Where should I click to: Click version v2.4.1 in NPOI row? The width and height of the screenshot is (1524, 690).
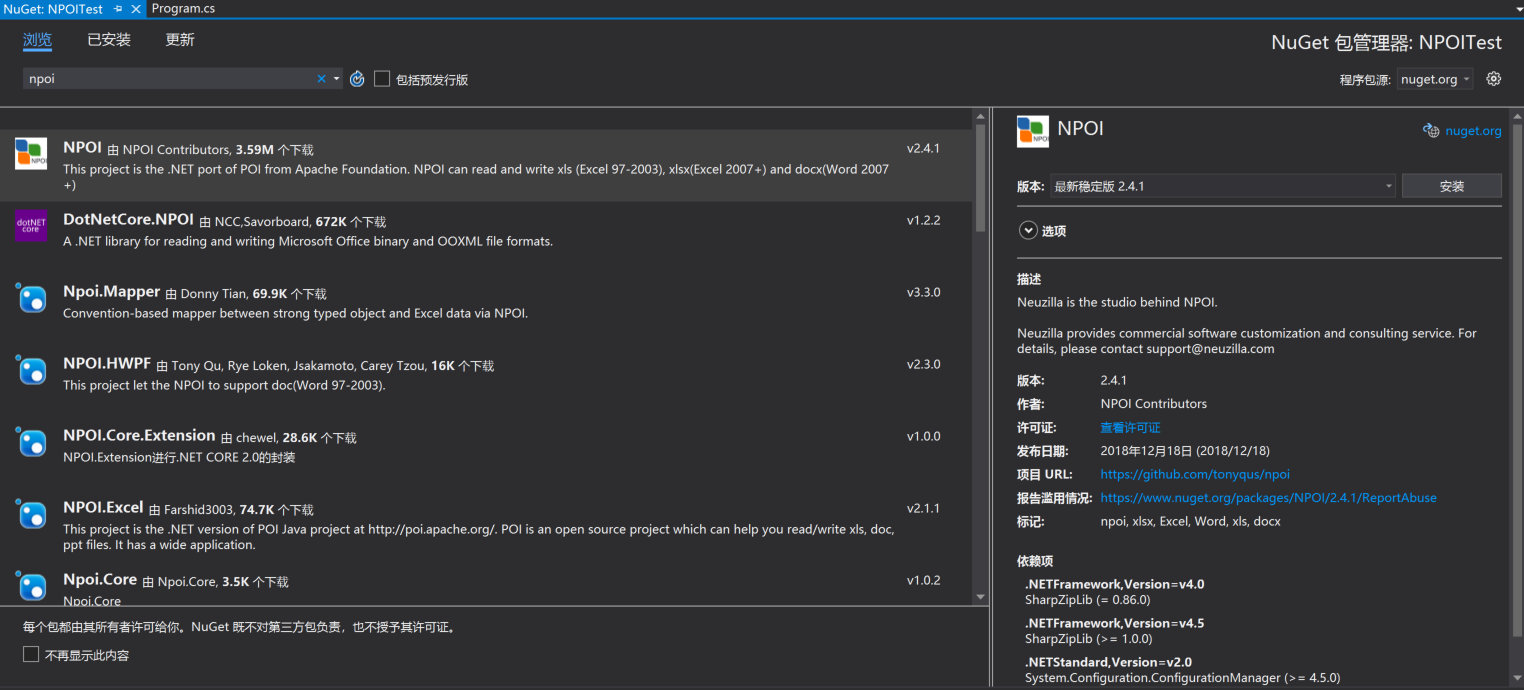924,148
